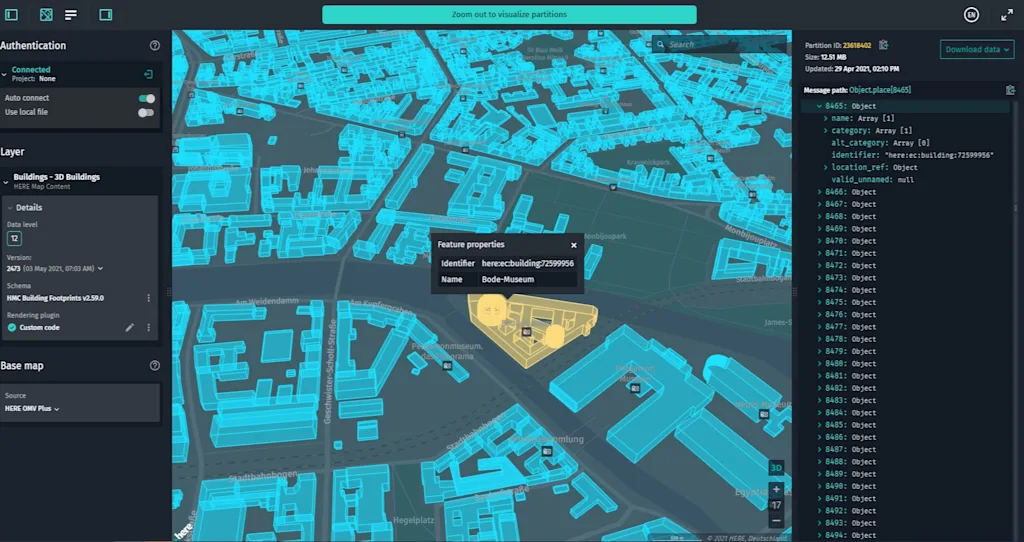Open Authentication help question mark
Image resolution: width=1024 pixels, height=542 pixels.
tap(155, 46)
